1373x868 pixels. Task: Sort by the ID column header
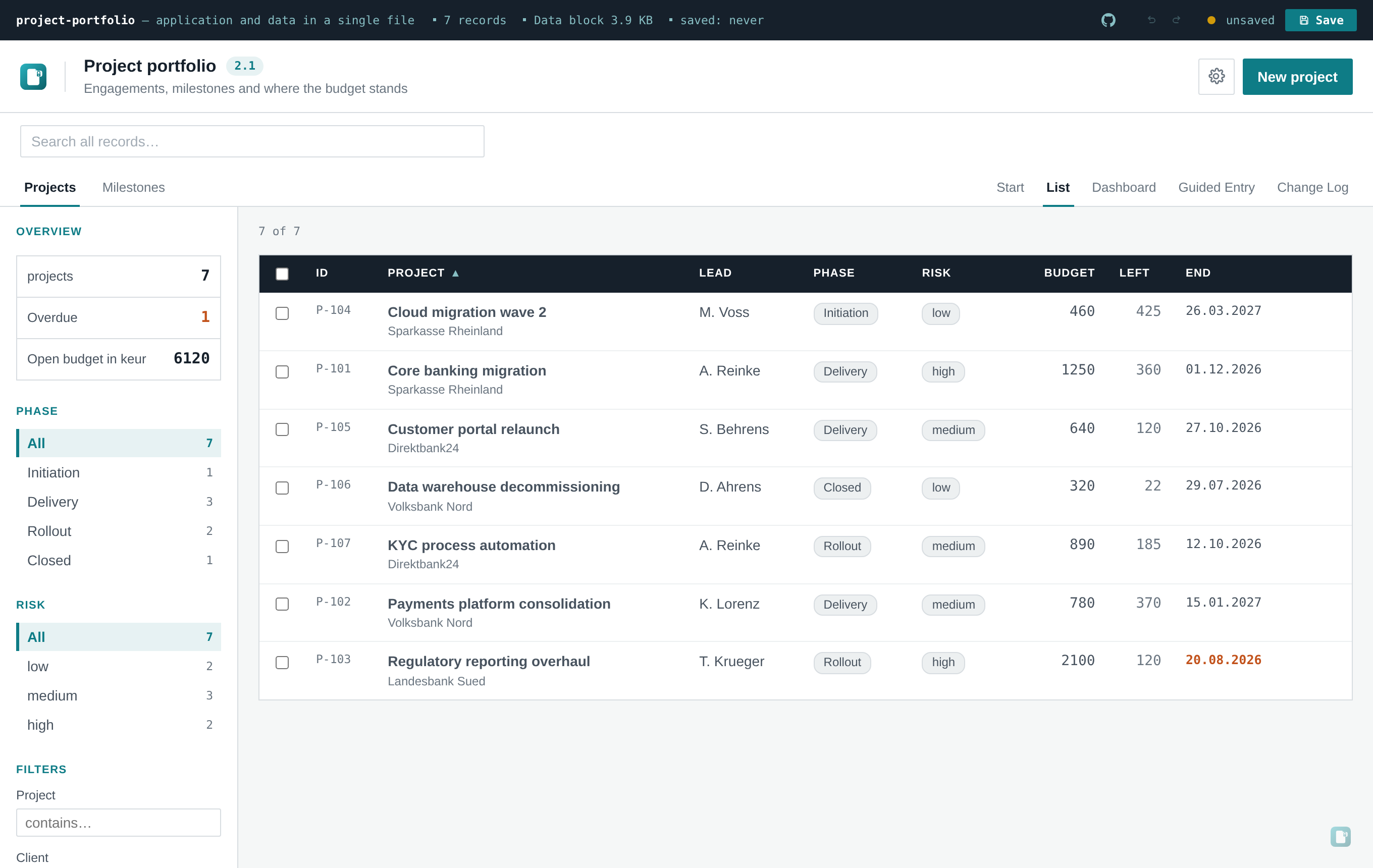click(322, 273)
